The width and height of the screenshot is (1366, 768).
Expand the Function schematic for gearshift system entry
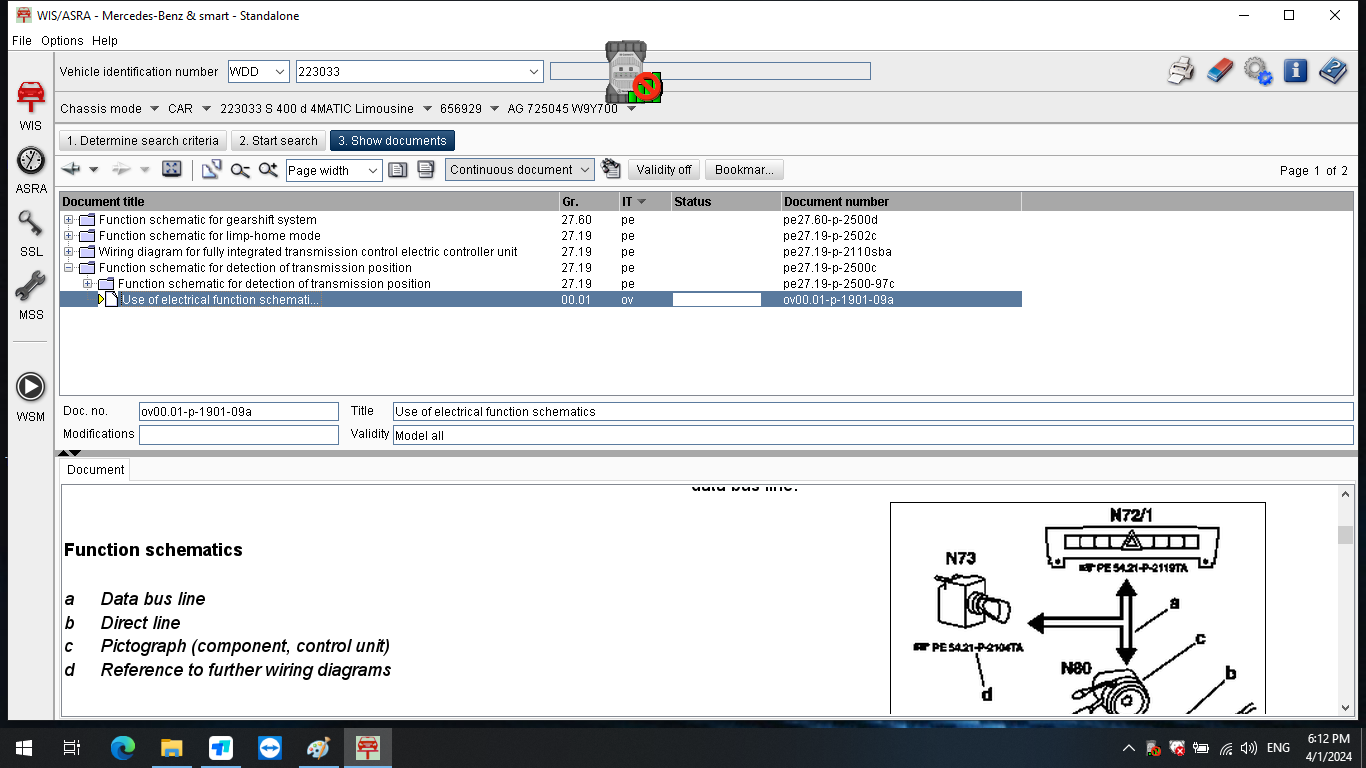[66, 219]
